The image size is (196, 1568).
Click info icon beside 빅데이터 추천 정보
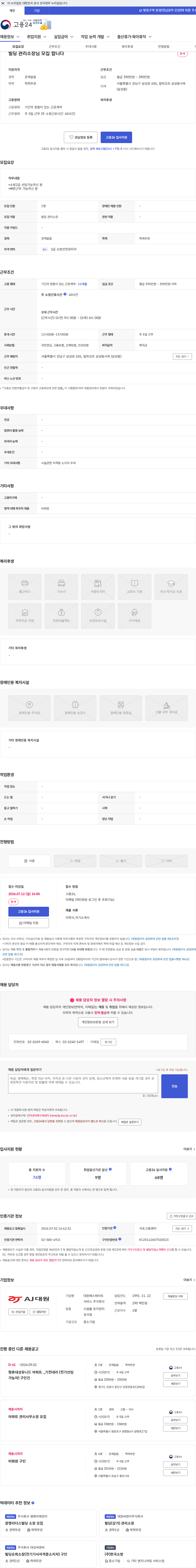click(33, 1503)
